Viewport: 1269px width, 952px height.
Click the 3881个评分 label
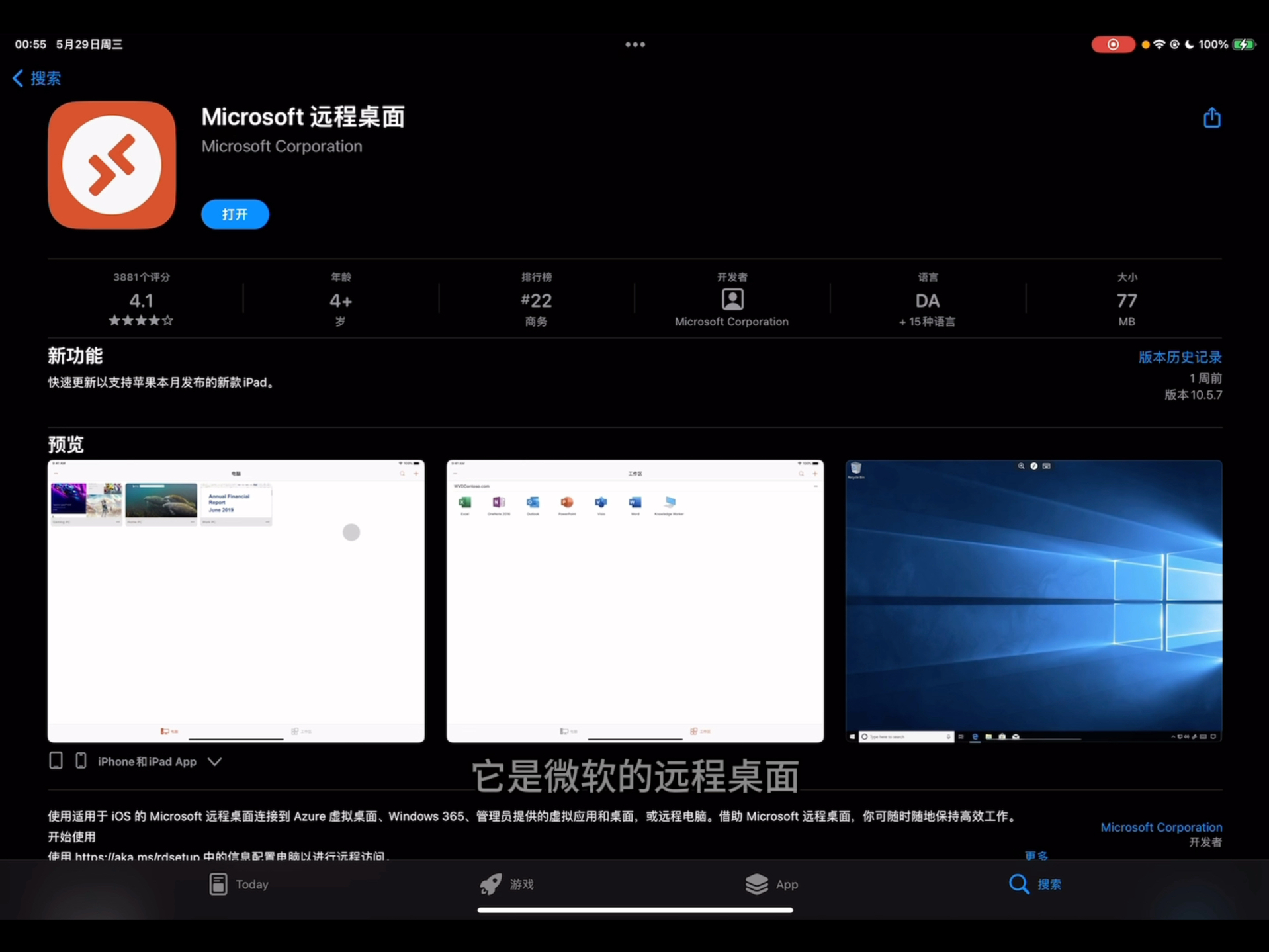click(x=141, y=277)
